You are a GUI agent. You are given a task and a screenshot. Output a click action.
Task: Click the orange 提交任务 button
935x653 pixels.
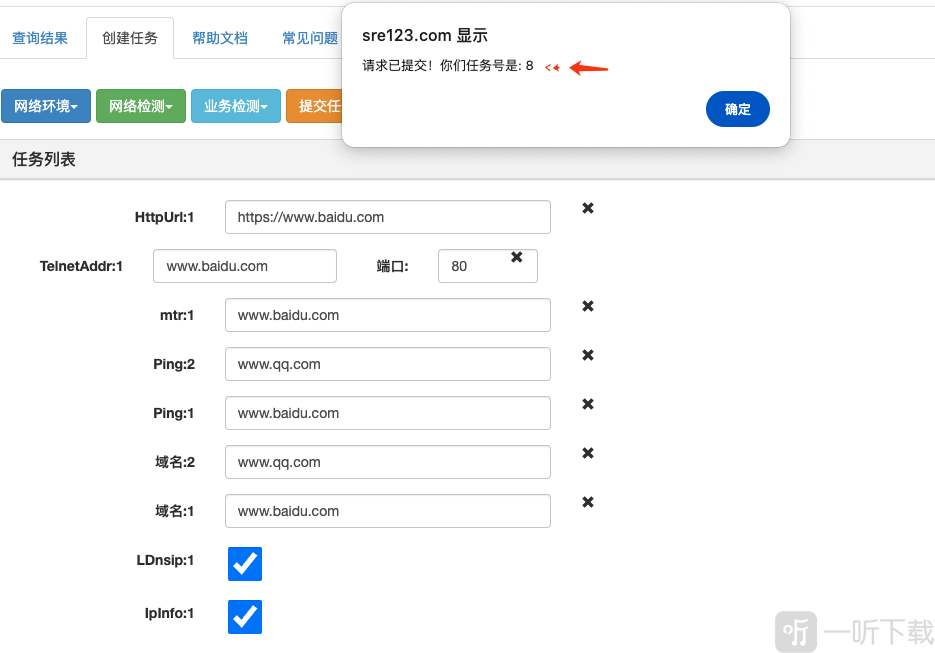[322, 105]
